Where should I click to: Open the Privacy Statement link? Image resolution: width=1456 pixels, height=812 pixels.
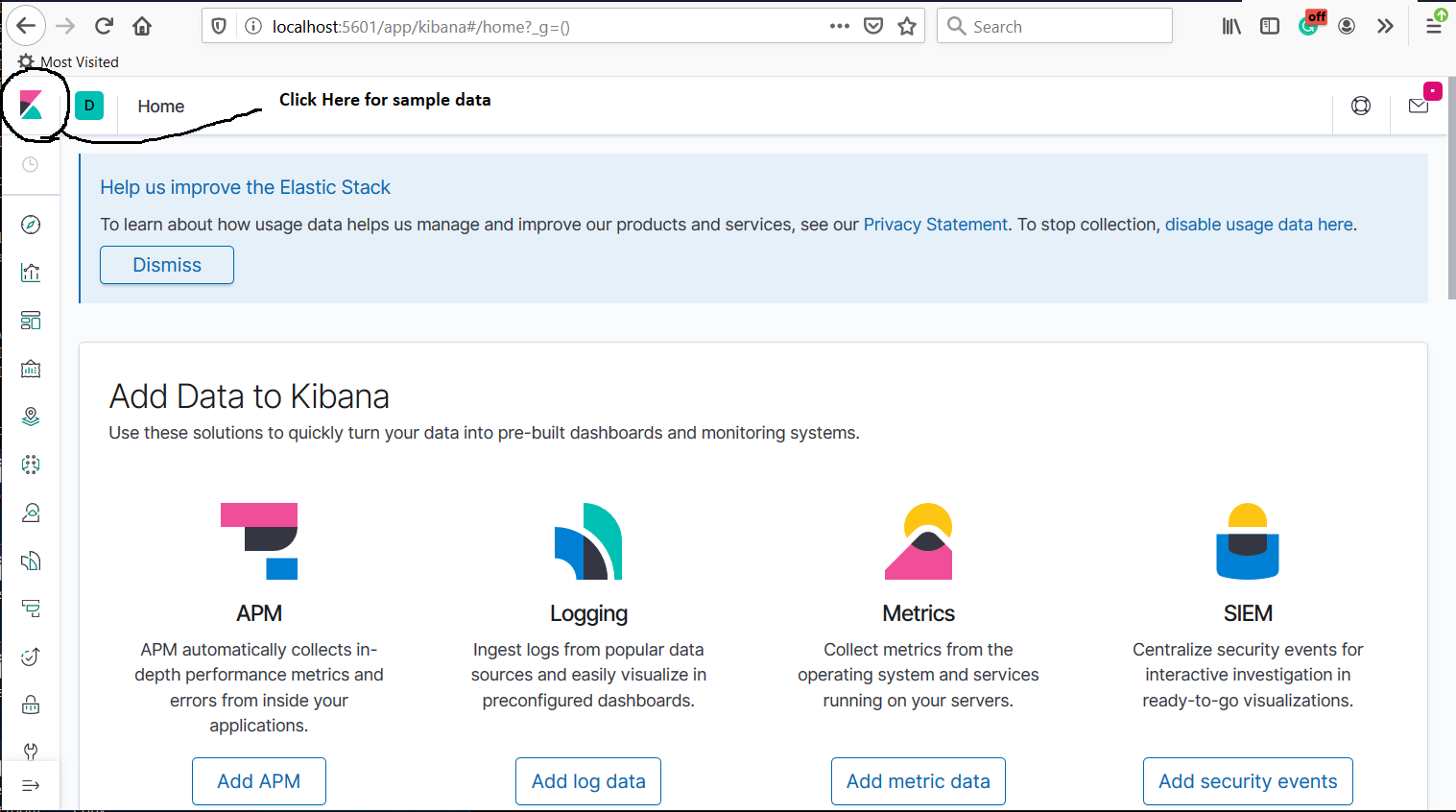936,225
